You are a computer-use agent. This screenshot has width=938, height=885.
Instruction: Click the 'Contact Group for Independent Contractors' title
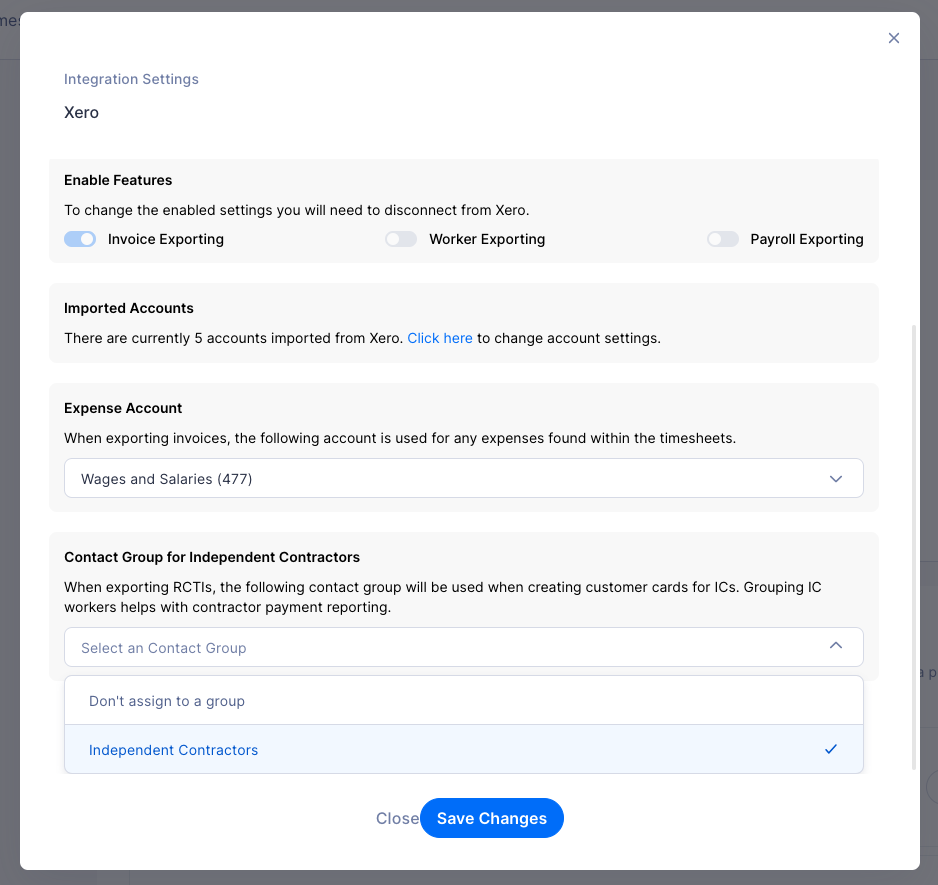(212, 557)
